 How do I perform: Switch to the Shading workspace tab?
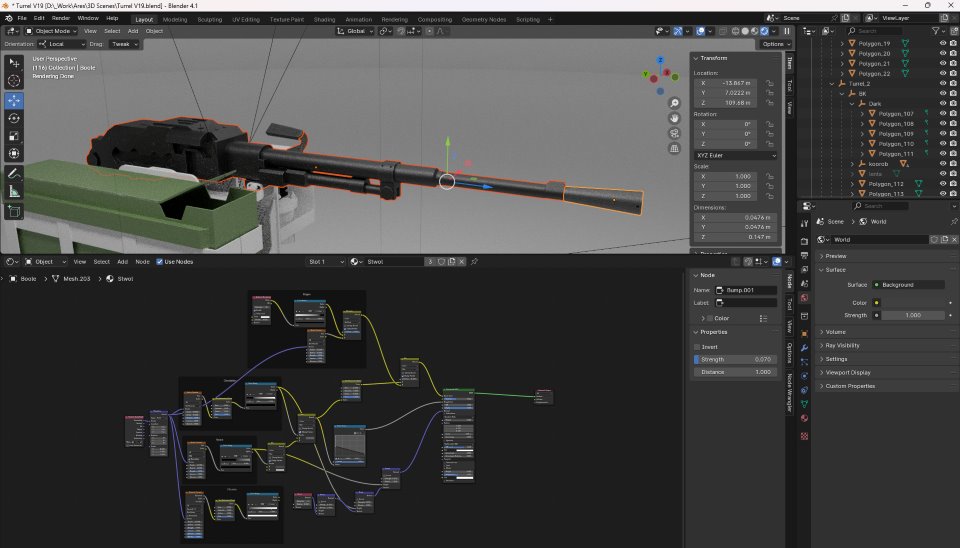[324, 20]
